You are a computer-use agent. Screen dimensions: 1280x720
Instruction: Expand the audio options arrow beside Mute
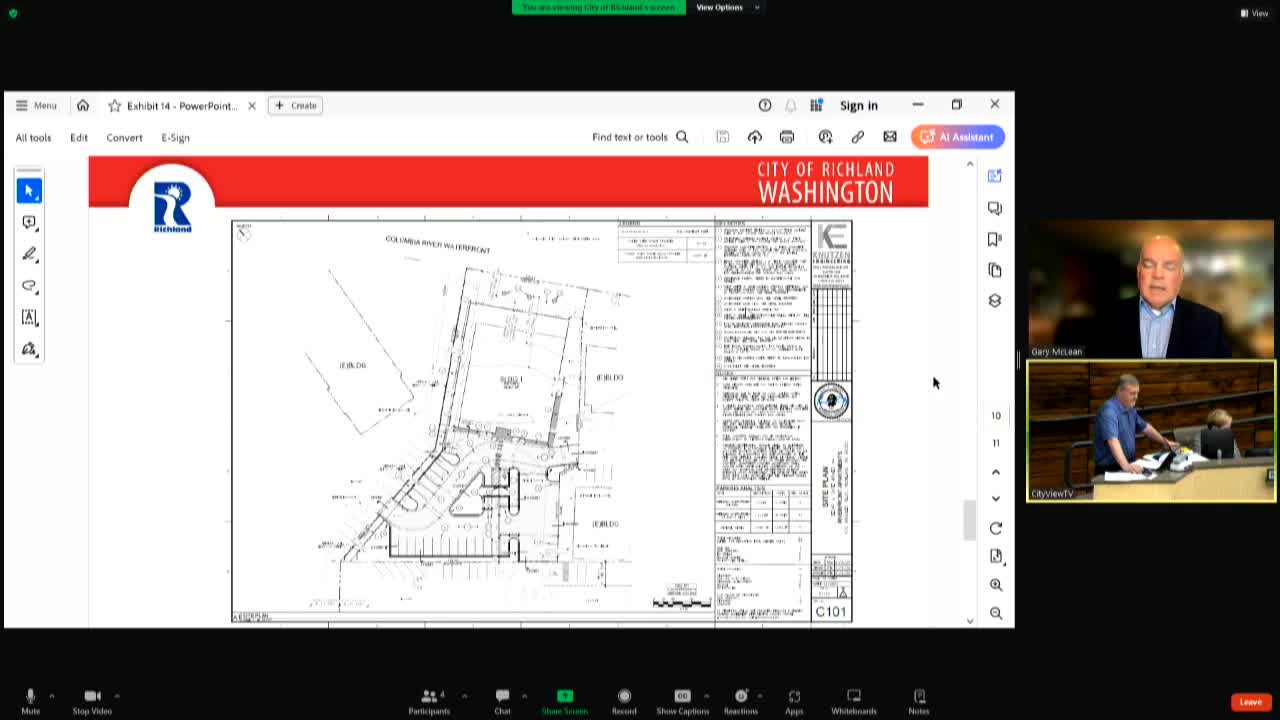pyautogui.click(x=52, y=696)
